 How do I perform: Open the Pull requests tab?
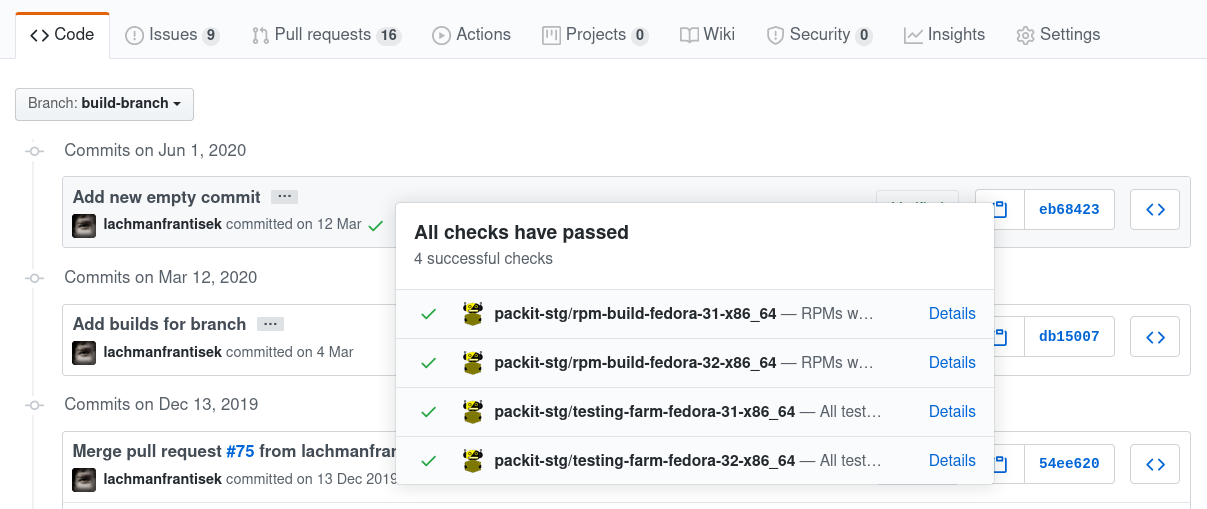[326, 35]
